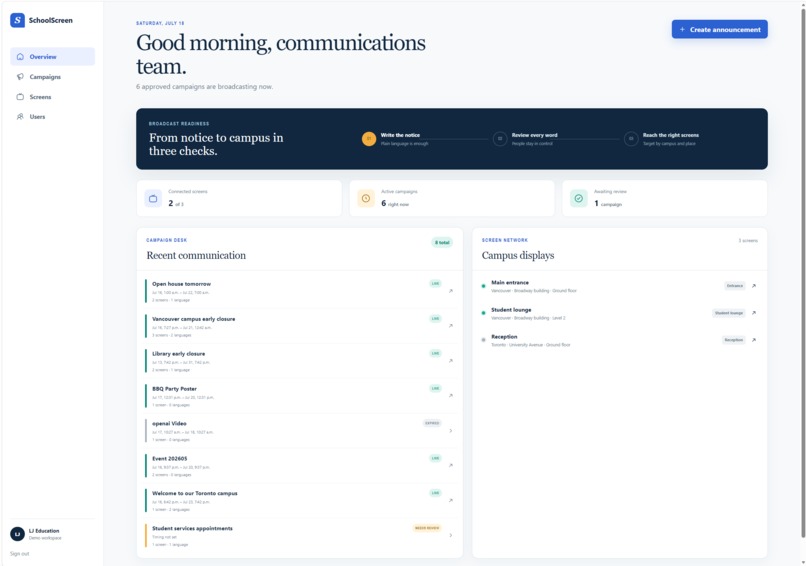Click the Student lounge green status dot
The height and width of the screenshot is (566, 806).
click(x=483, y=313)
